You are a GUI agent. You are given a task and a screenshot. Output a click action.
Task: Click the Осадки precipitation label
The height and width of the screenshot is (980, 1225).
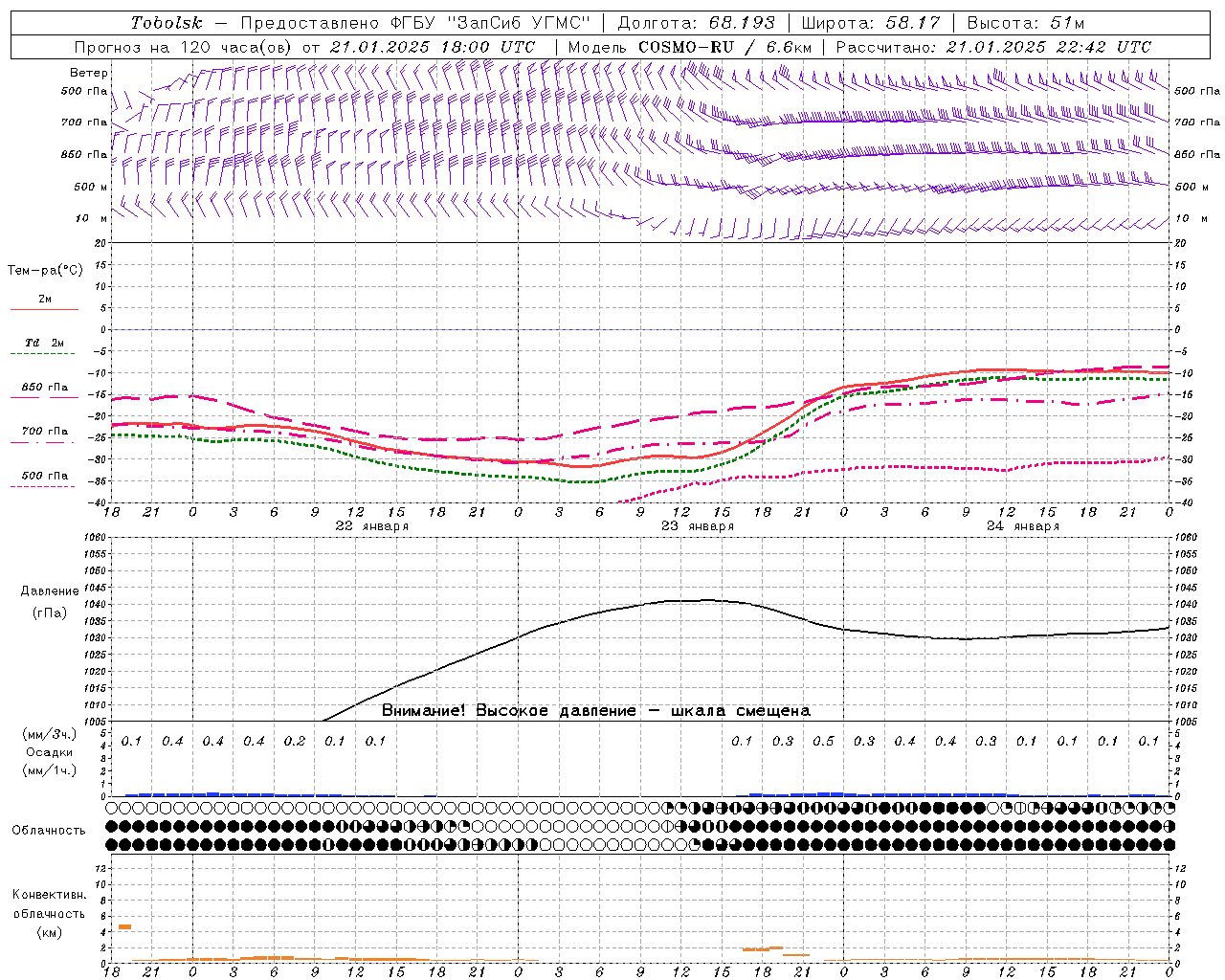coord(50,752)
